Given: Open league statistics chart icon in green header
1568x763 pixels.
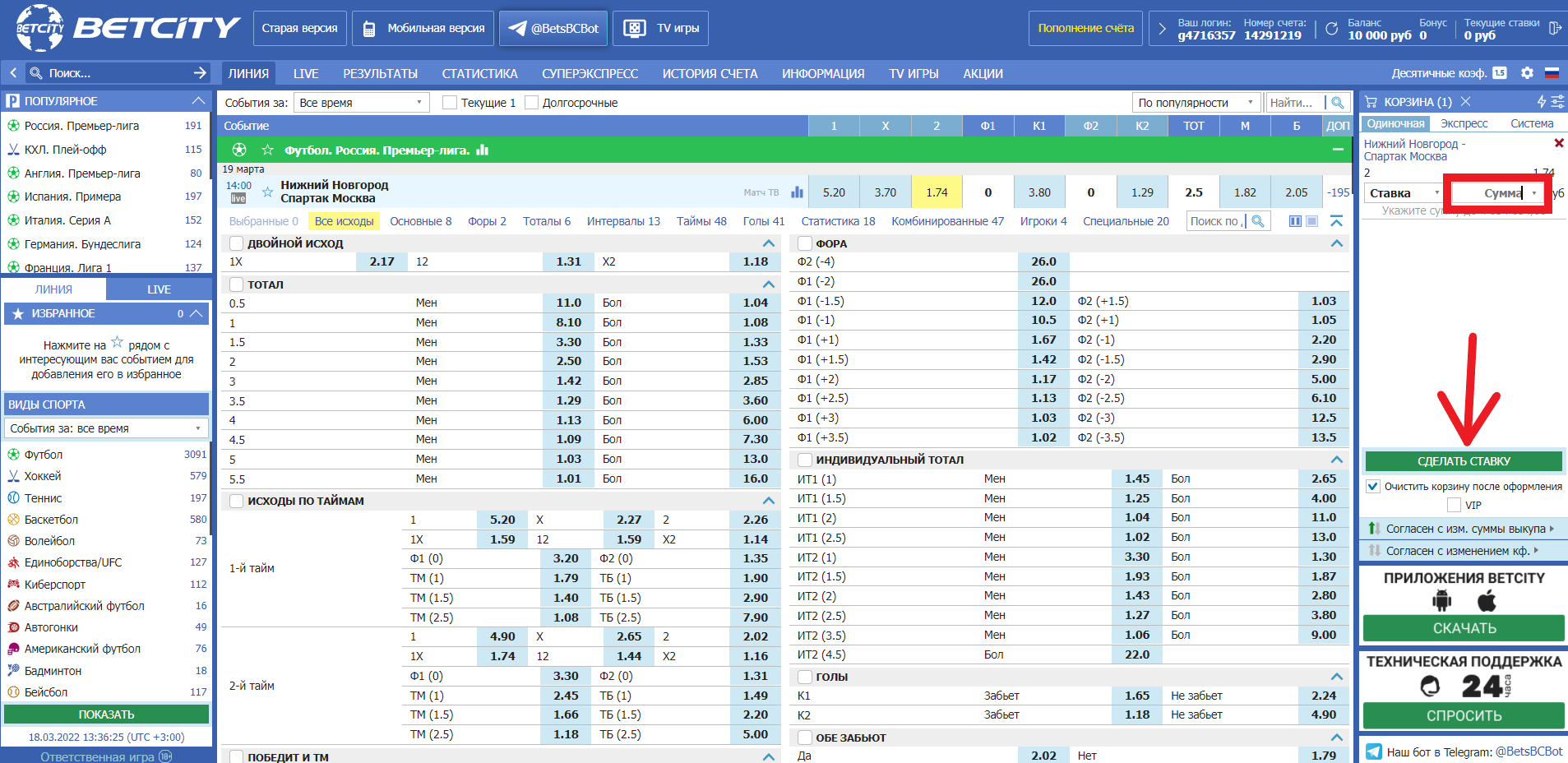Looking at the screenshot, I should [x=483, y=150].
